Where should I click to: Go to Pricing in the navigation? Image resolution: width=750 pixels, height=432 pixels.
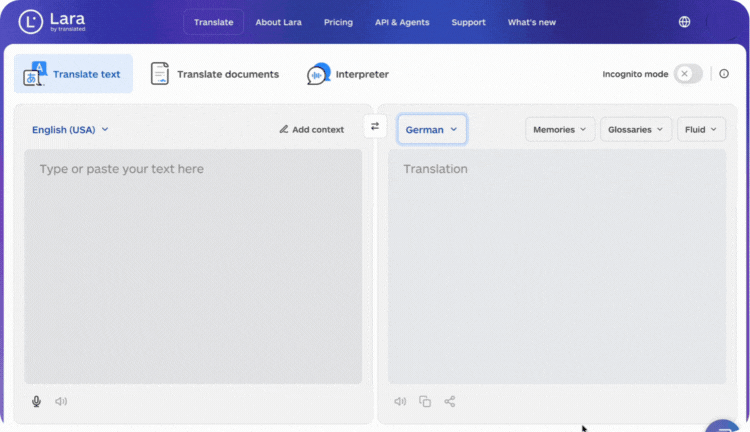coord(338,22)
